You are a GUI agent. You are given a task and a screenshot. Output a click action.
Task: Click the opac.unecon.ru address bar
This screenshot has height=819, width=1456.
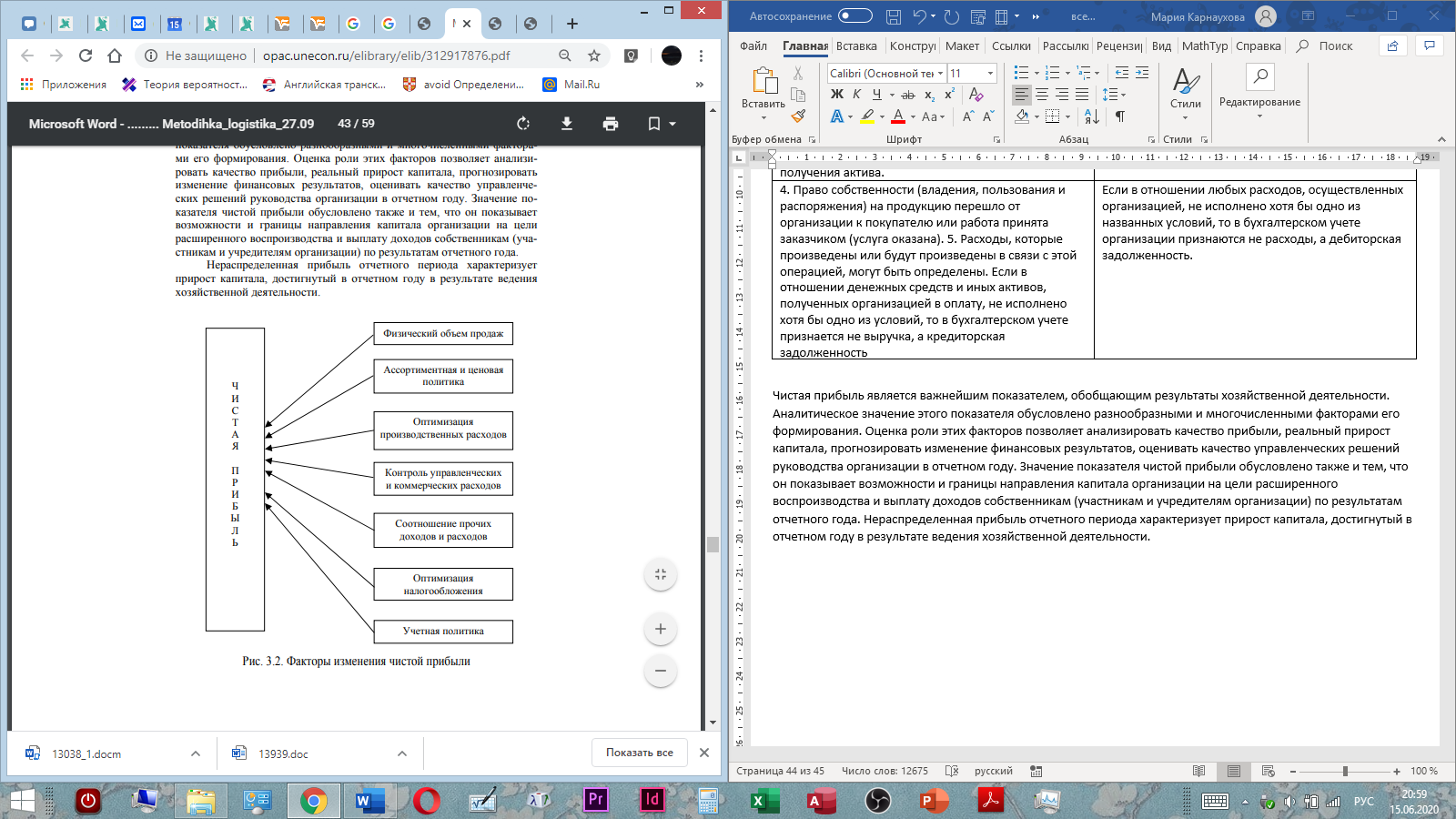386,56
